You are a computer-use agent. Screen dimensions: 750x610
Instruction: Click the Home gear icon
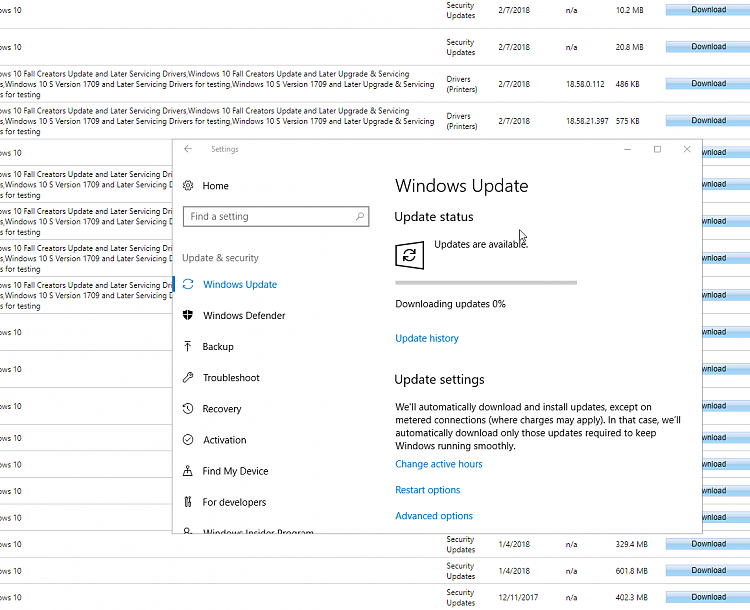pyautogui.click(x=188, y=186)
